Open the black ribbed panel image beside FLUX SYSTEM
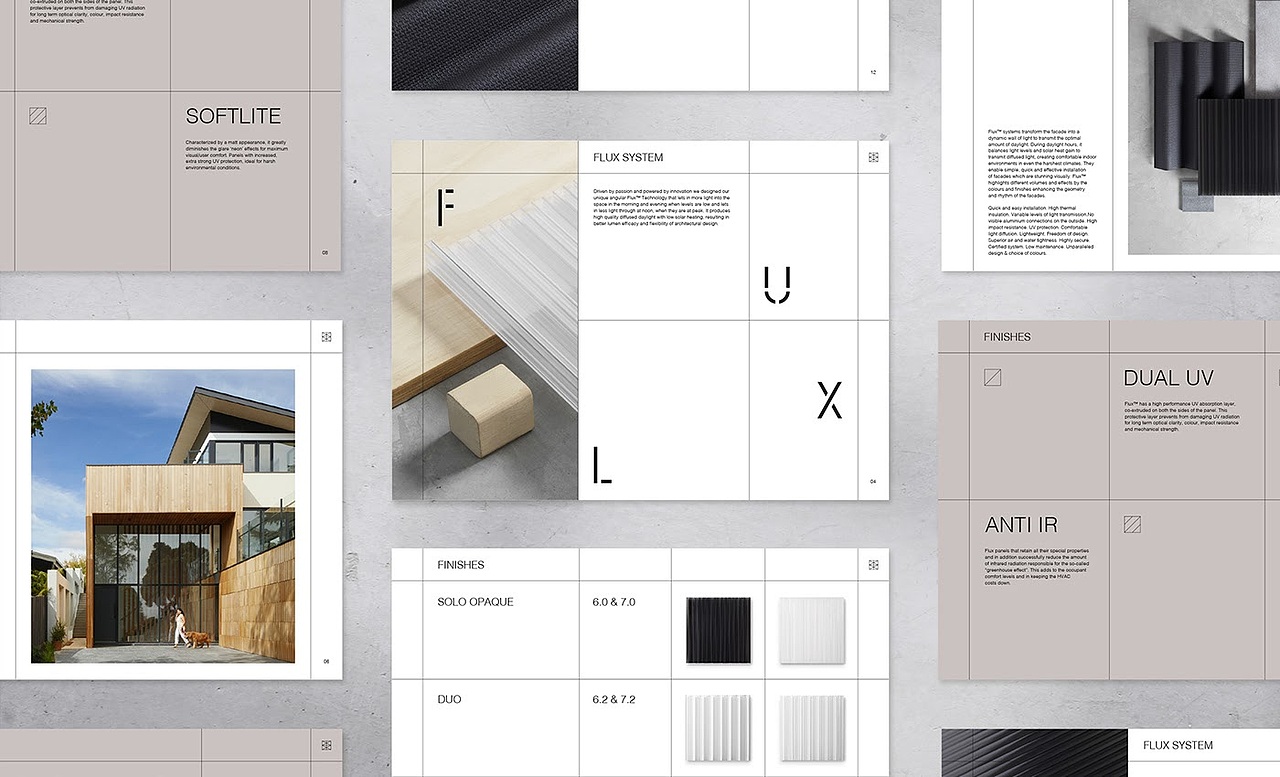The height and width of the screenshot is (777, 1280). tap(1035, 753)
